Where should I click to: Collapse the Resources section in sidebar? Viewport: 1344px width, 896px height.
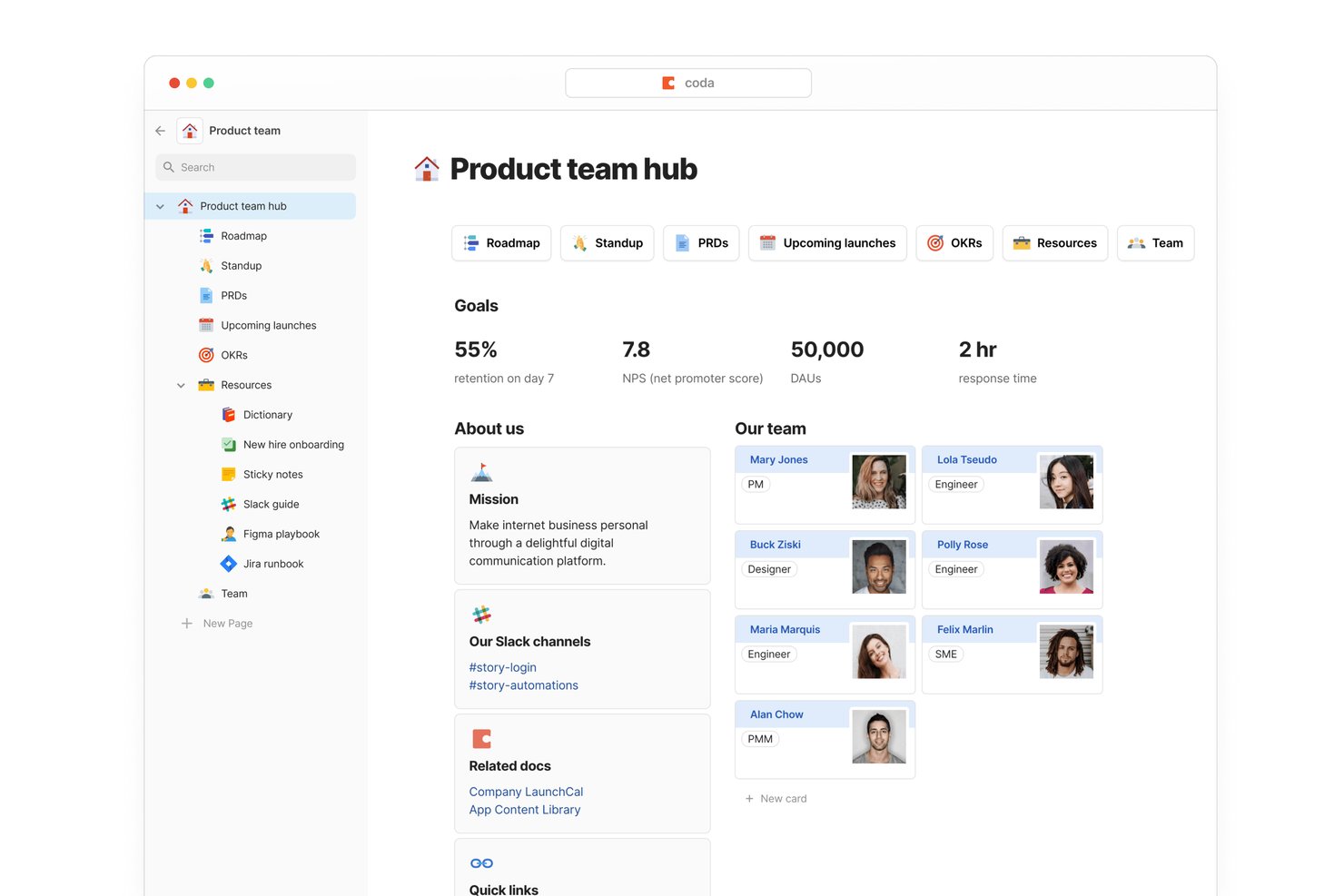pyautogui.click(x=181, y=386)
